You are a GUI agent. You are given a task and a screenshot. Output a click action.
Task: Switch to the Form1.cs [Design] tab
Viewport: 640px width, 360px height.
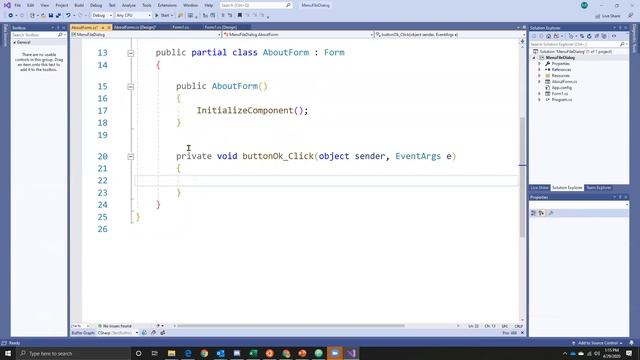click(221, 27)
